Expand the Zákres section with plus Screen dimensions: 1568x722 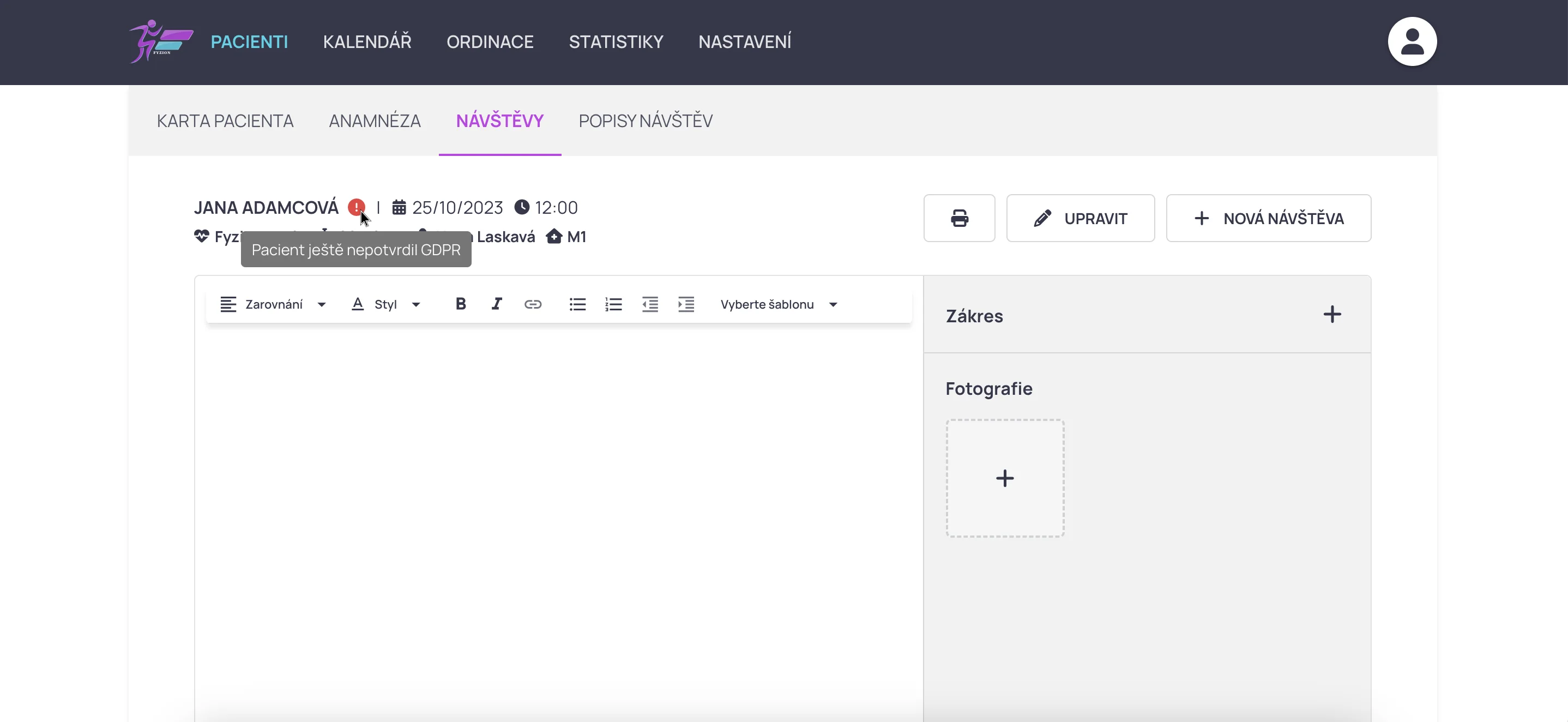coord(1332,314)
